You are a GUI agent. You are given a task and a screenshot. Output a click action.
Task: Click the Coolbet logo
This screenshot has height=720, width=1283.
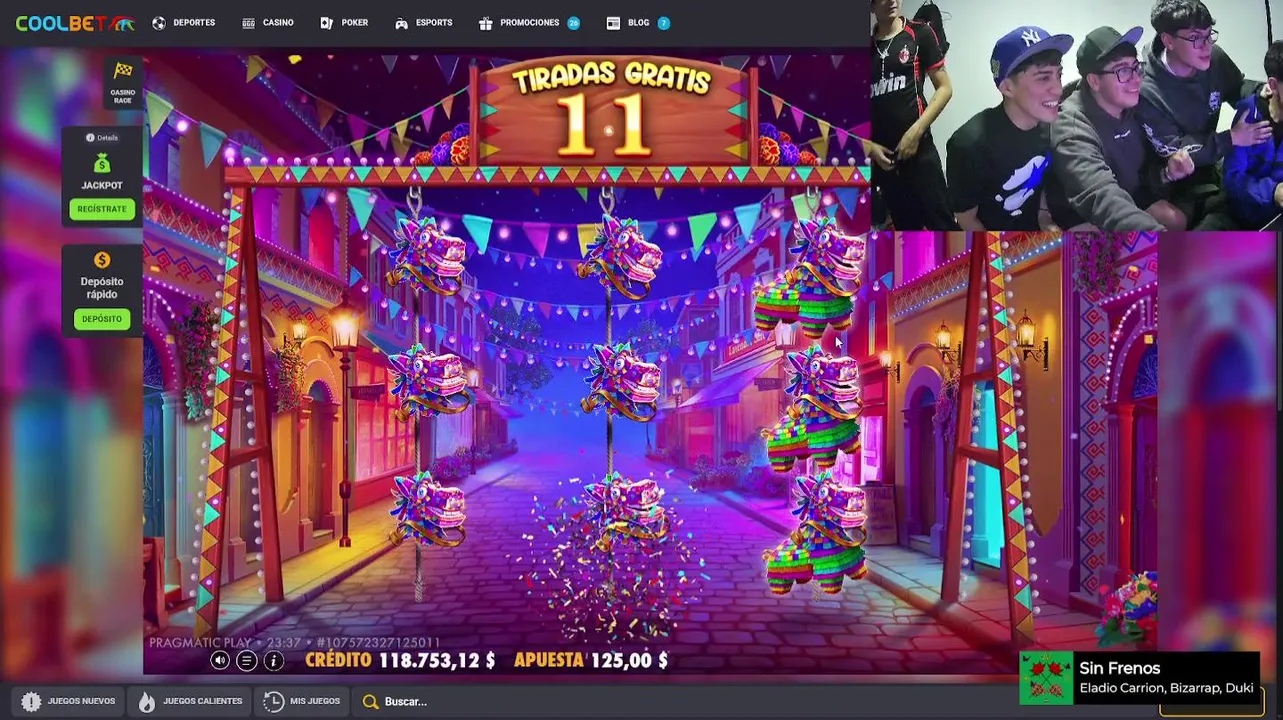[74, 23]
